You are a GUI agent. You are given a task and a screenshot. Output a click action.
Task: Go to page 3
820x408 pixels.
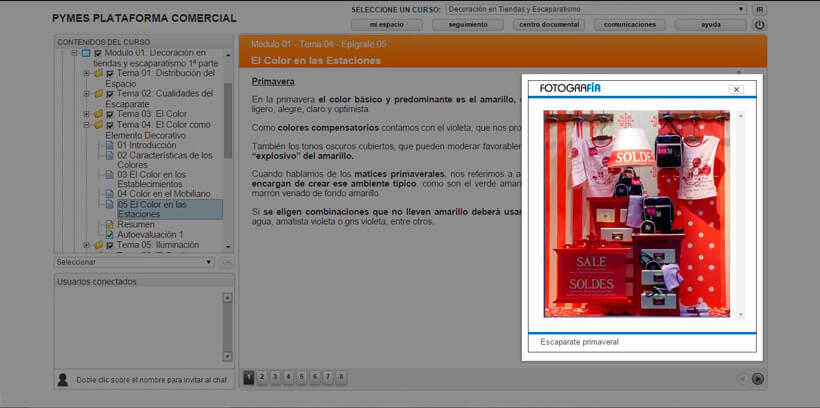275,377
